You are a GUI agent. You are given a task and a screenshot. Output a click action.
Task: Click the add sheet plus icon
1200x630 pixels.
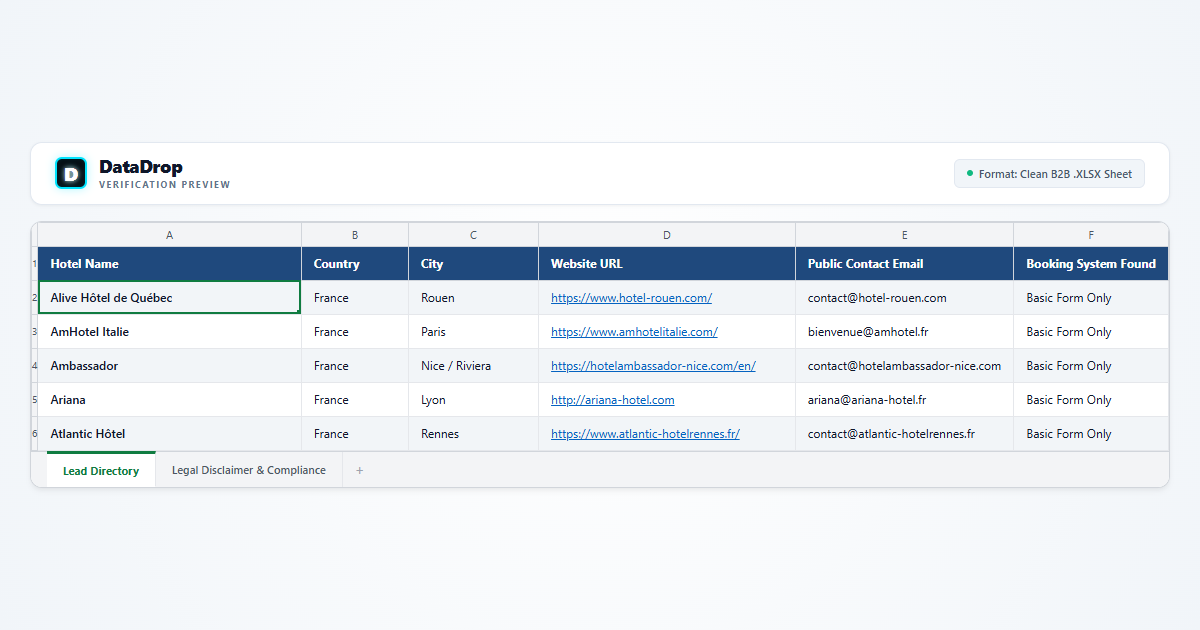pyautogui.click(x=360, y=470)
